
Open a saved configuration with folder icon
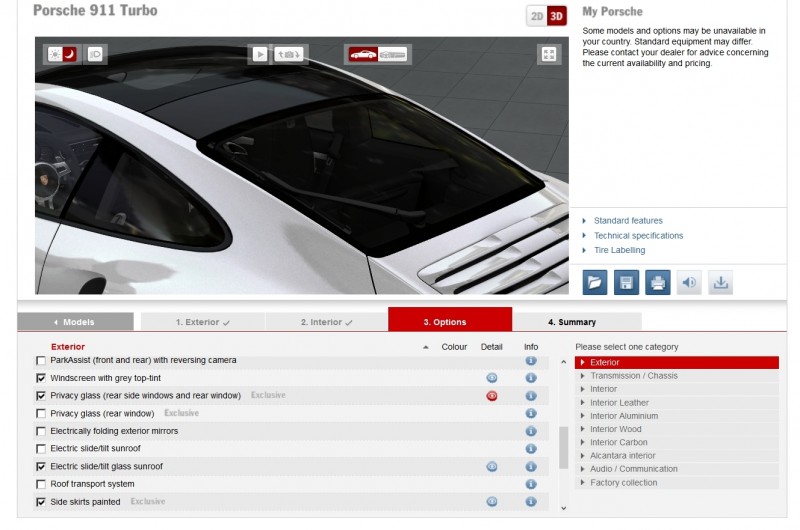(x=595, y=282)
